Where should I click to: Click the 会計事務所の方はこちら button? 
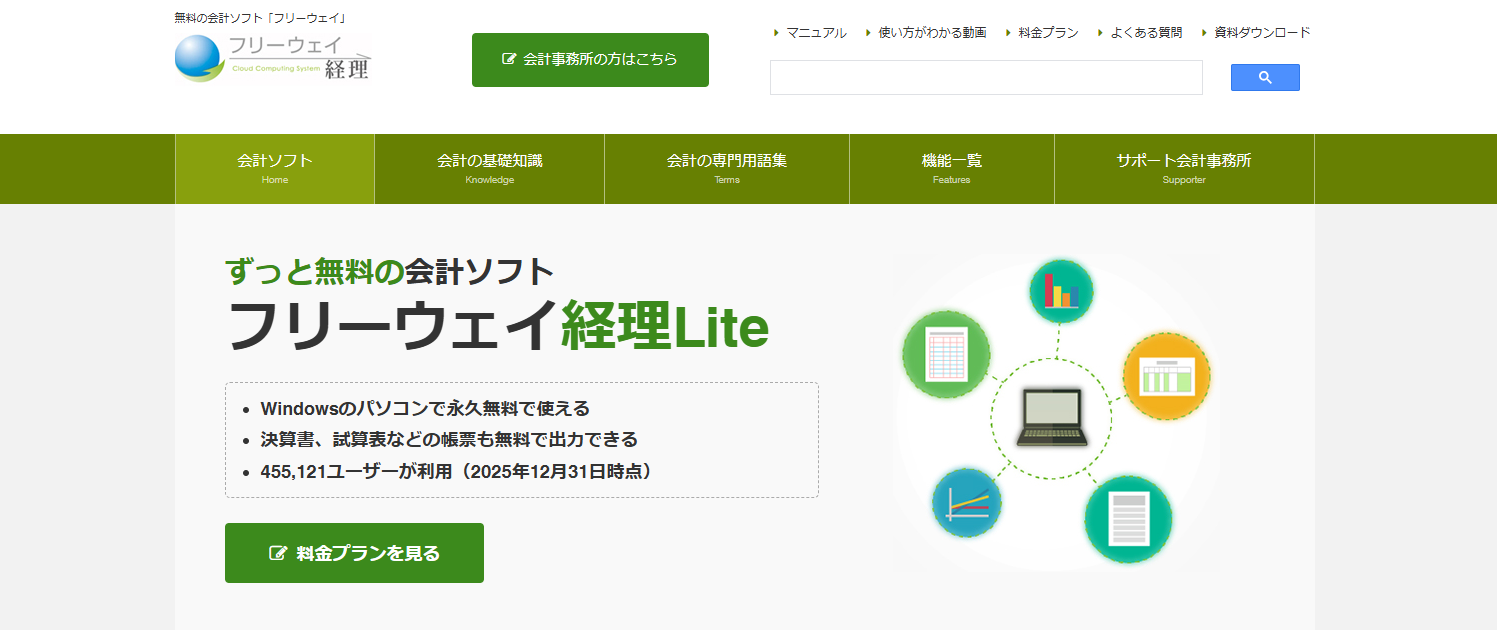589,59
